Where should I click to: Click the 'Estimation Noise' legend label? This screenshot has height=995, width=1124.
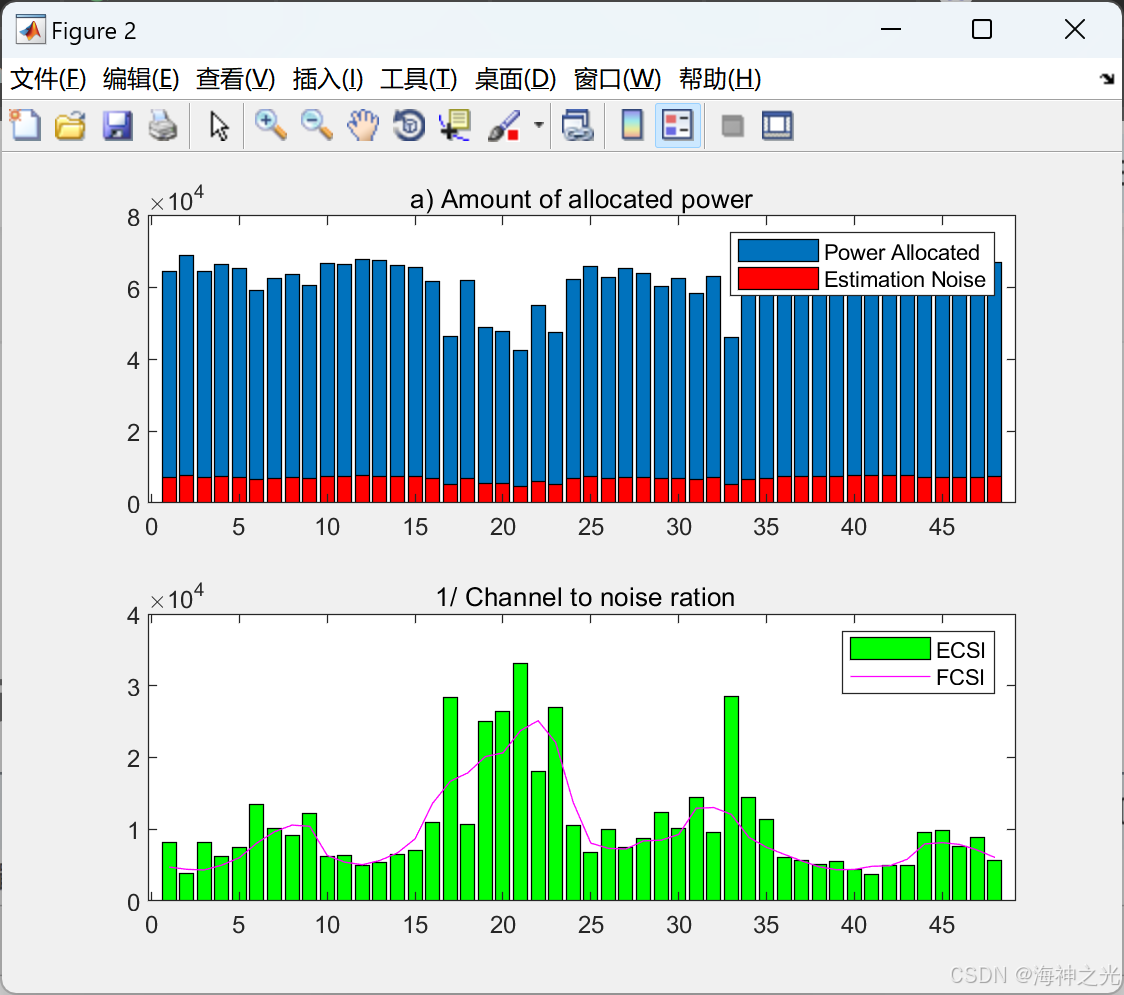pos(905,280)
